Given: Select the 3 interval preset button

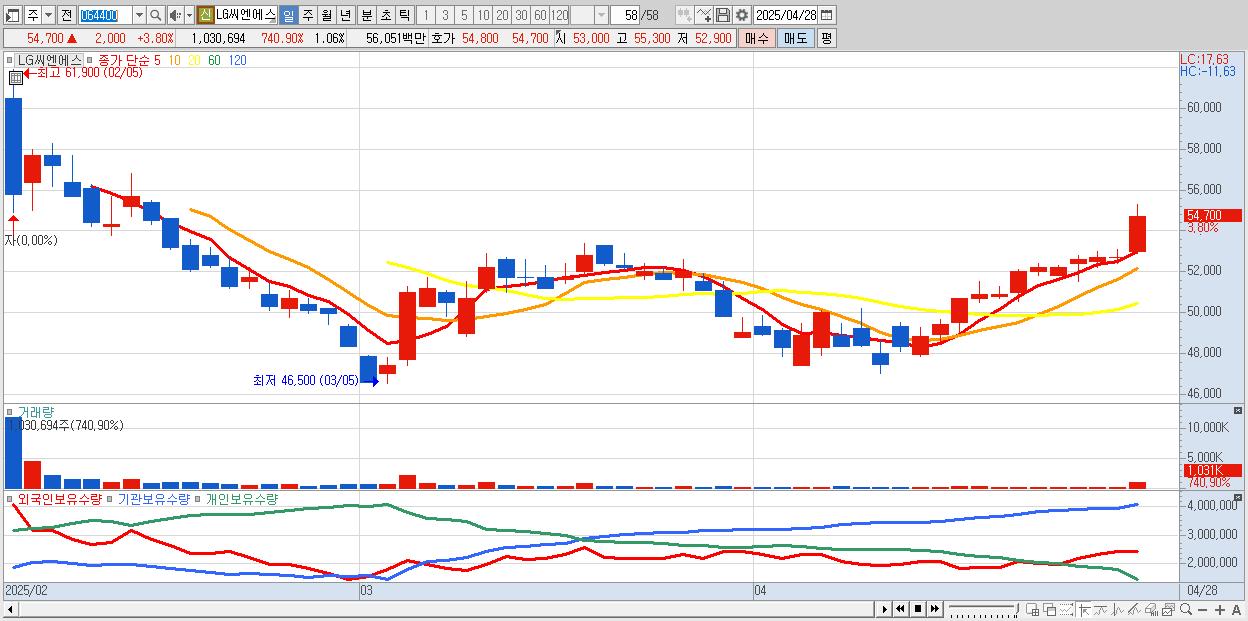Looking at the screenshot, I should 445,15.
